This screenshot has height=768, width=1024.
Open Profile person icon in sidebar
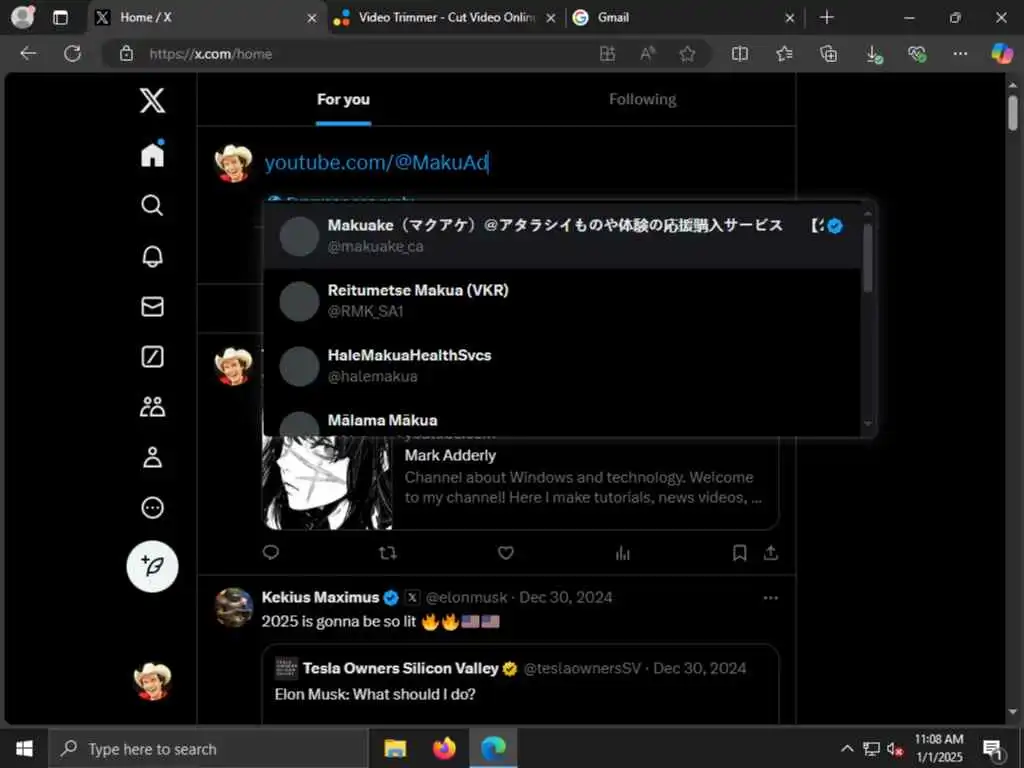[152, 457]
